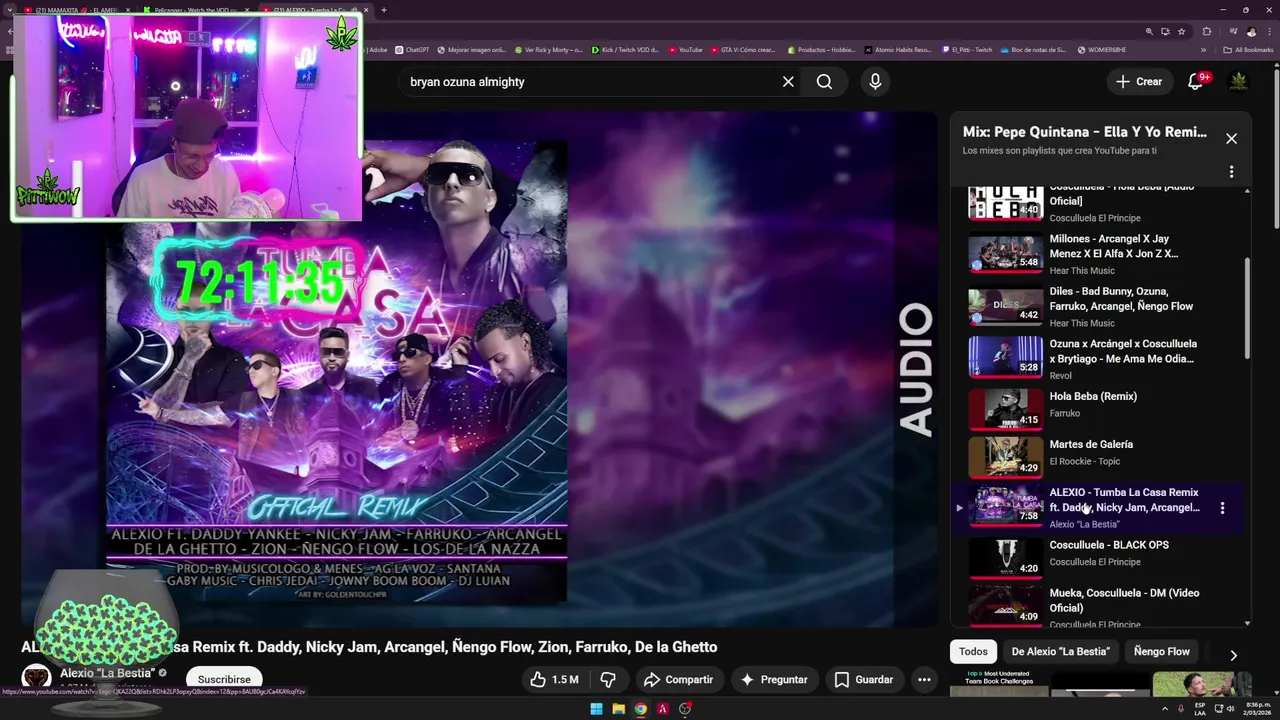This screenshot has width=1280, height=720.
Task: Open the Windows Start menu
Action: (x=596, y=709)
